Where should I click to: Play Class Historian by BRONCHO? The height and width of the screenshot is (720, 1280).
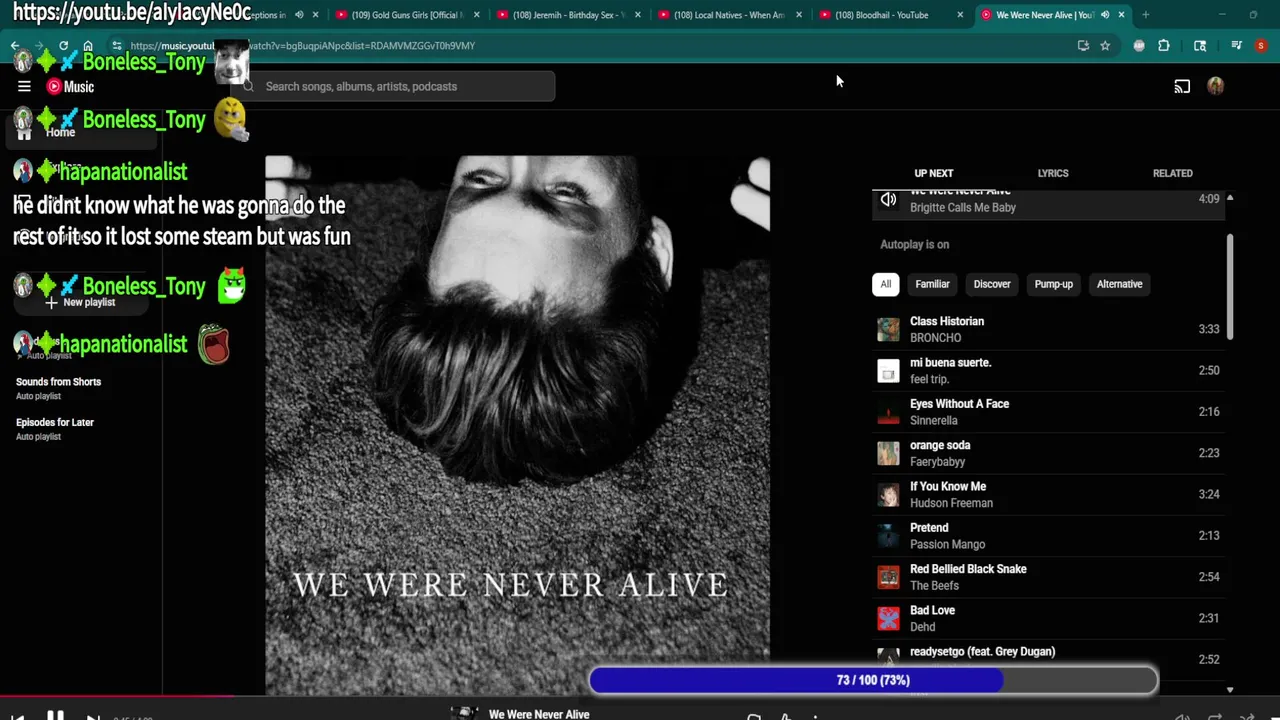pos(1049,329)
